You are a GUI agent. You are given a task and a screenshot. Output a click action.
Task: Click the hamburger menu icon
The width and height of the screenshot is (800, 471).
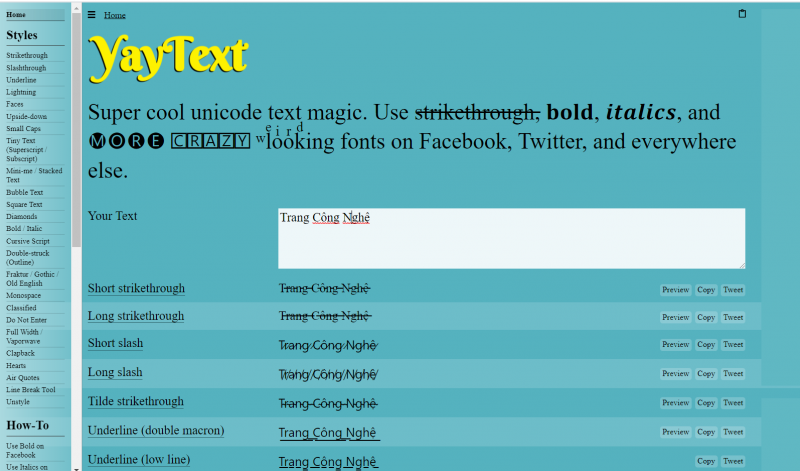[92, 15]
